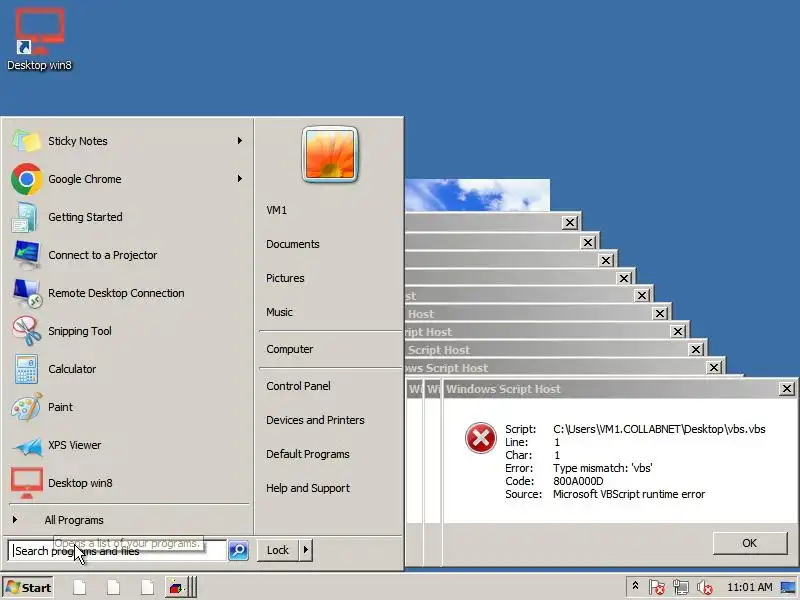Click the second blank document taskbar icon

[x=113, y=588]
